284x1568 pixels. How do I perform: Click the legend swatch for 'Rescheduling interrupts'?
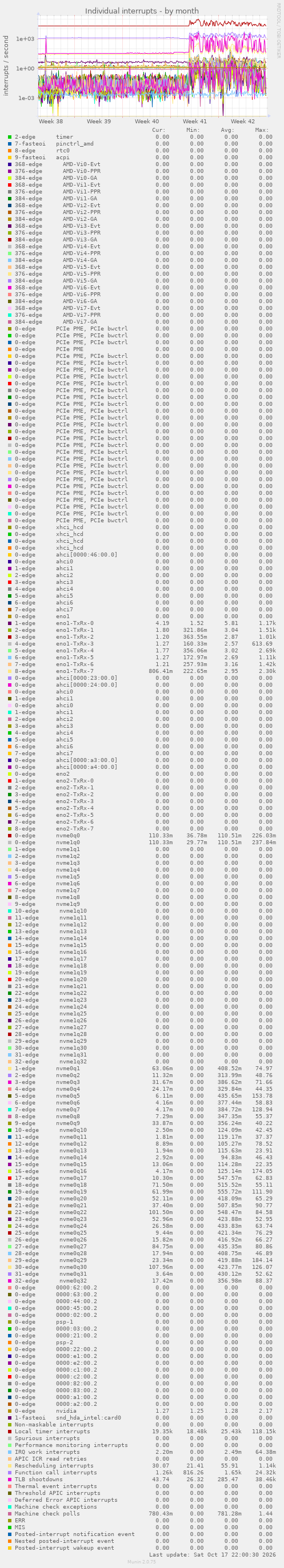10,1466
